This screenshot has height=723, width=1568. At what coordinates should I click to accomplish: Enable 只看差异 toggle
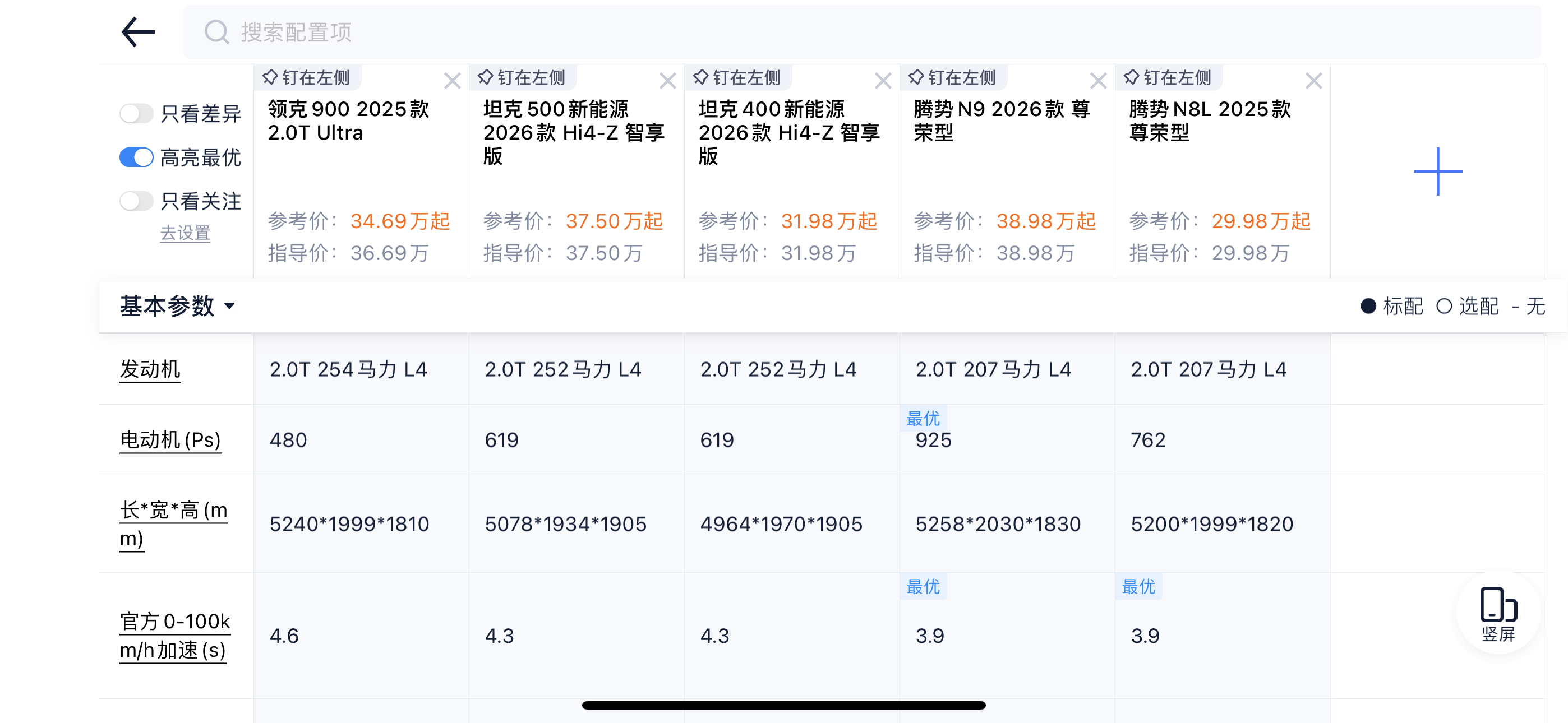136,114
